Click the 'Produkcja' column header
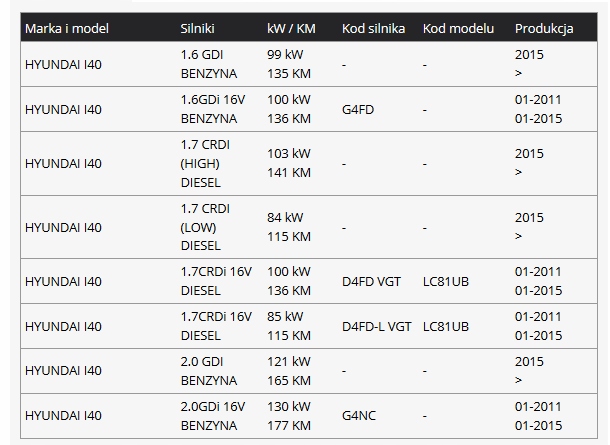 (544, 29)
